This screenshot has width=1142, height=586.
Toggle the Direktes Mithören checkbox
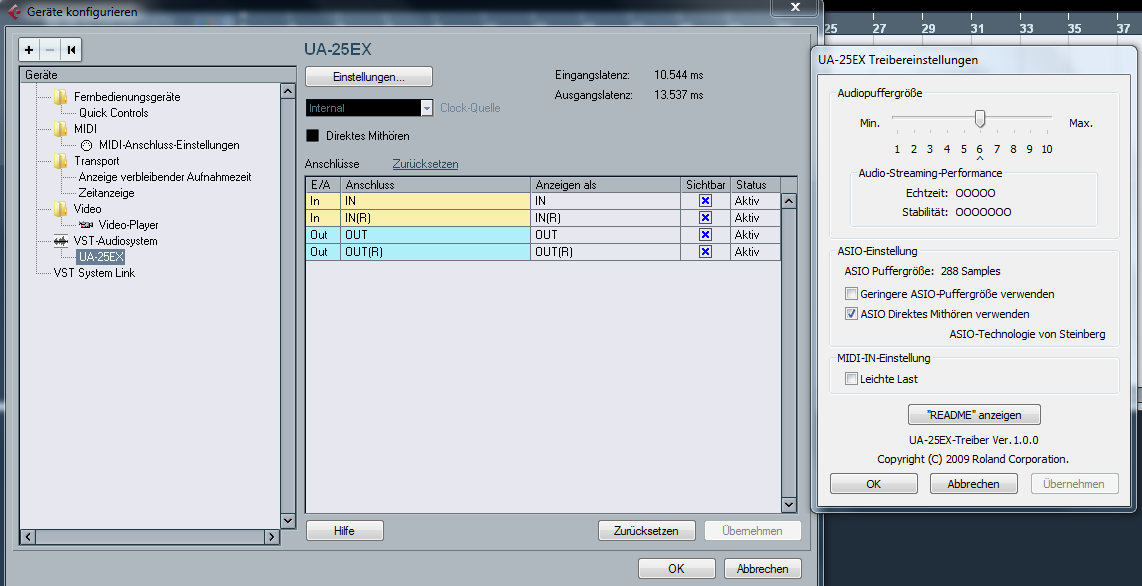click(312, 135)
